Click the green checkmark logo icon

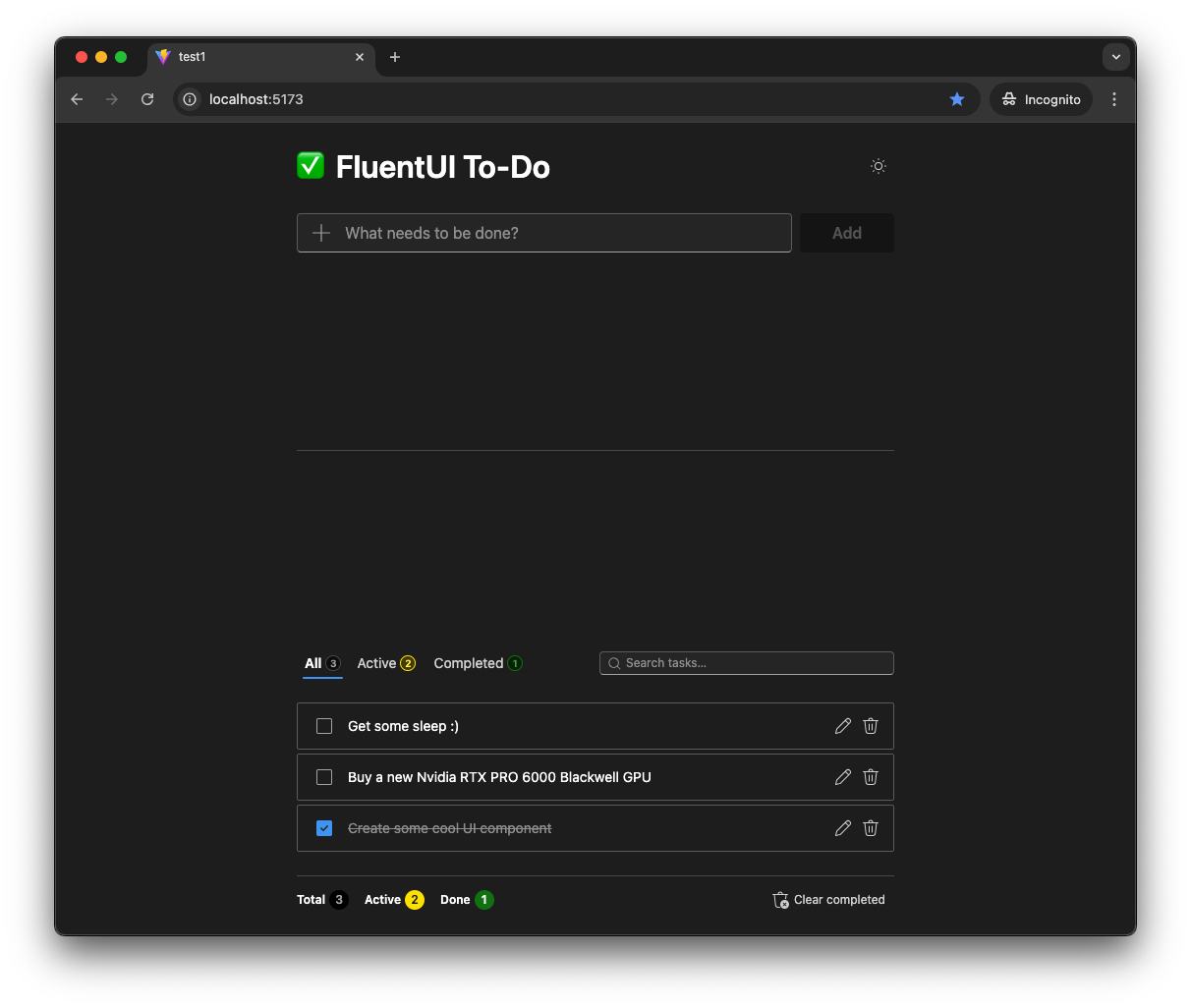click(x=311, y=166)
